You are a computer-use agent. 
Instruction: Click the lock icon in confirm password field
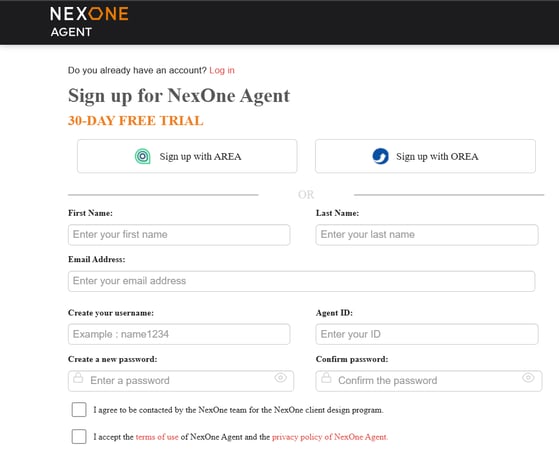326,377
